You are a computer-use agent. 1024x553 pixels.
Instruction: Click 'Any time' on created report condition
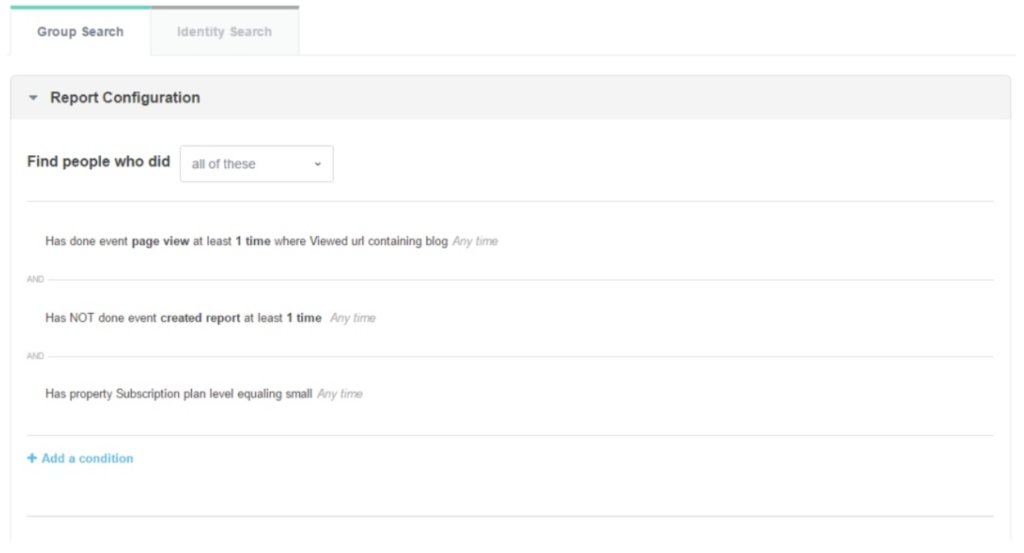[x=353, y=318]
